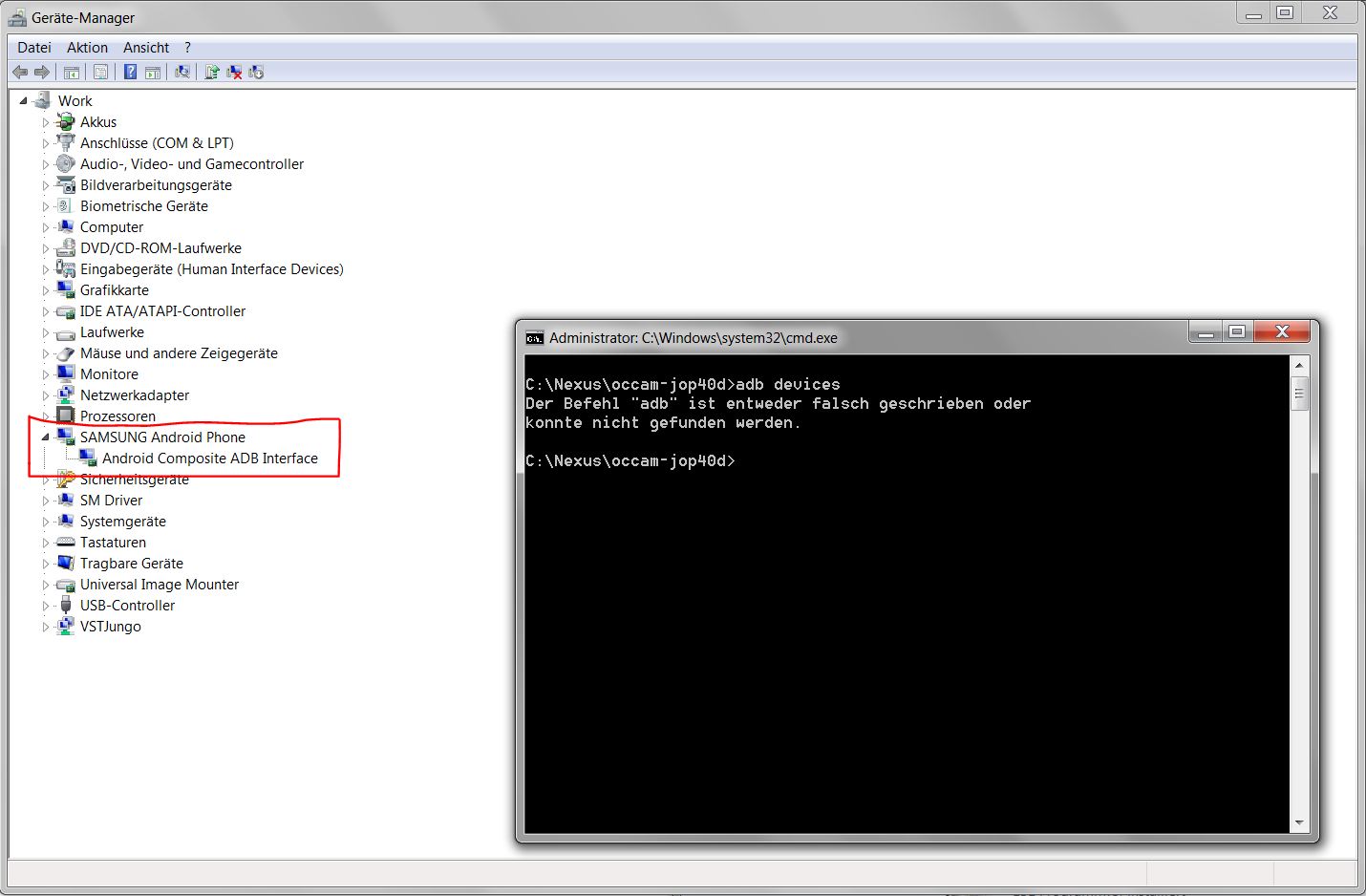Expand the Grafikkarte category arrow
The image size is (1366, 896).
click(x=46, y=290)
